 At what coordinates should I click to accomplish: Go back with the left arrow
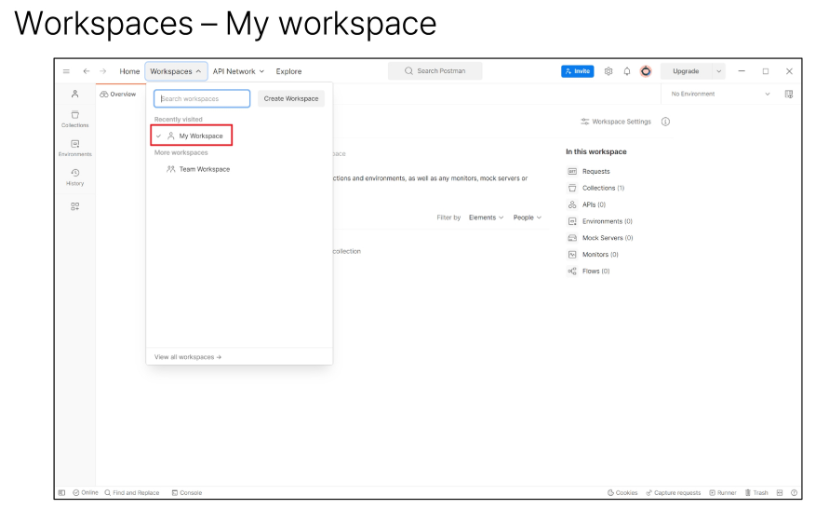[x=86, y=71]
